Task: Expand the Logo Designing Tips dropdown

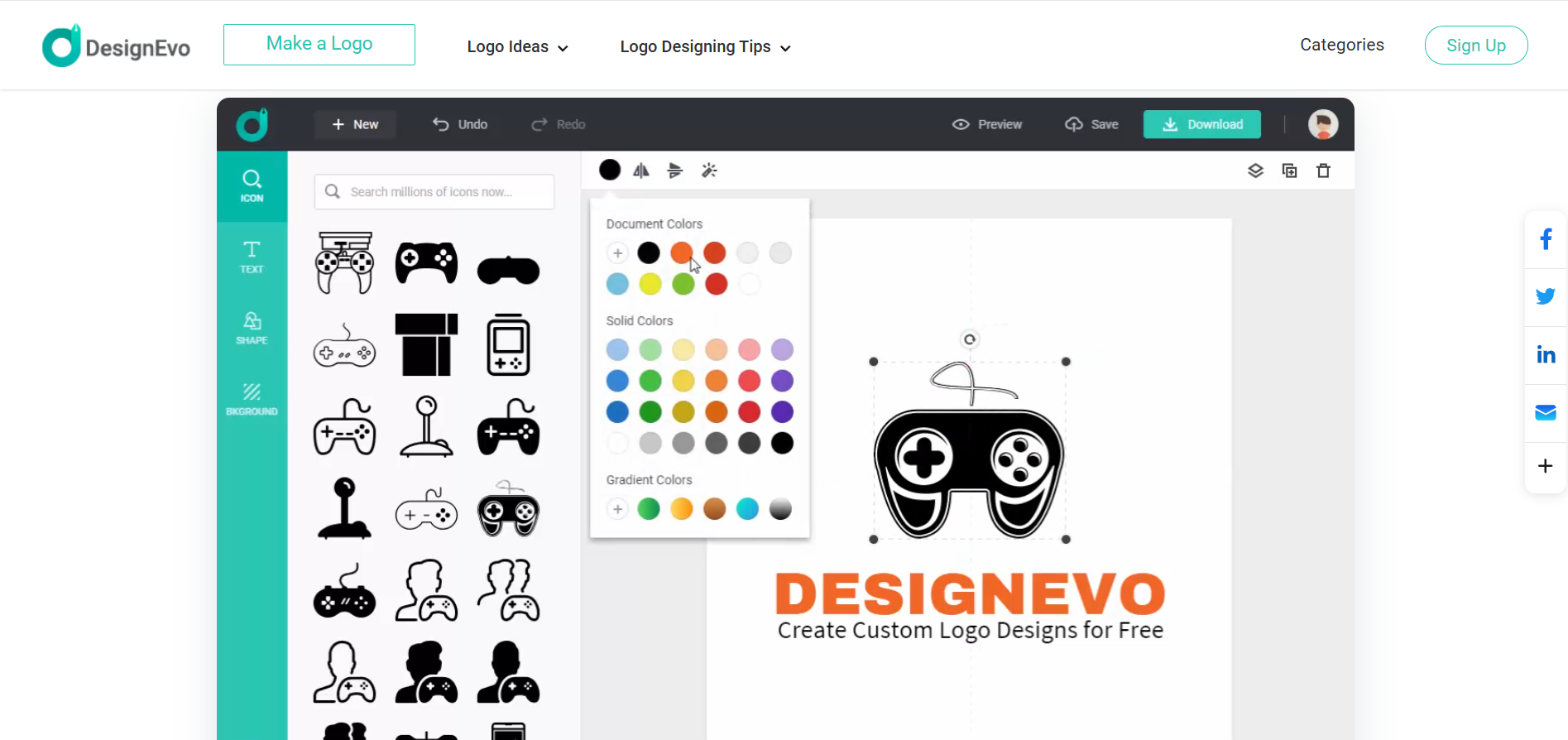Action: click(x=705, y=47)
